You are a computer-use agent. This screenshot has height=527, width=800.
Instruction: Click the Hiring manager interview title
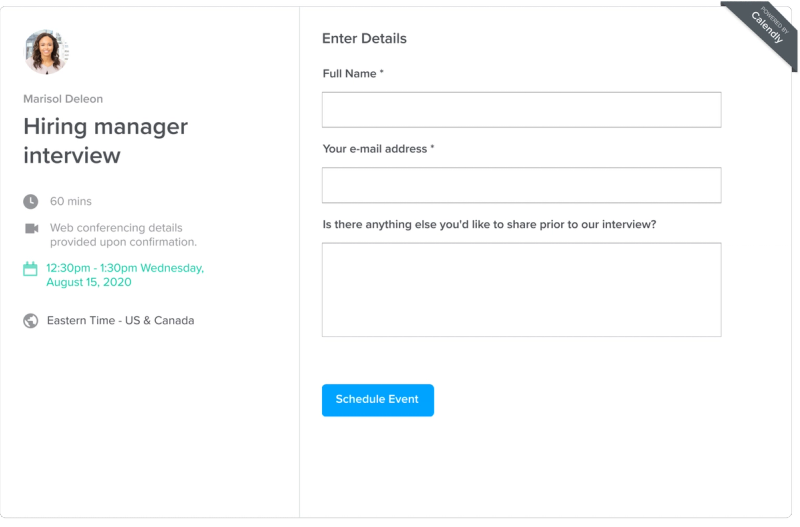pyautogui.click(x=106, y=141)
